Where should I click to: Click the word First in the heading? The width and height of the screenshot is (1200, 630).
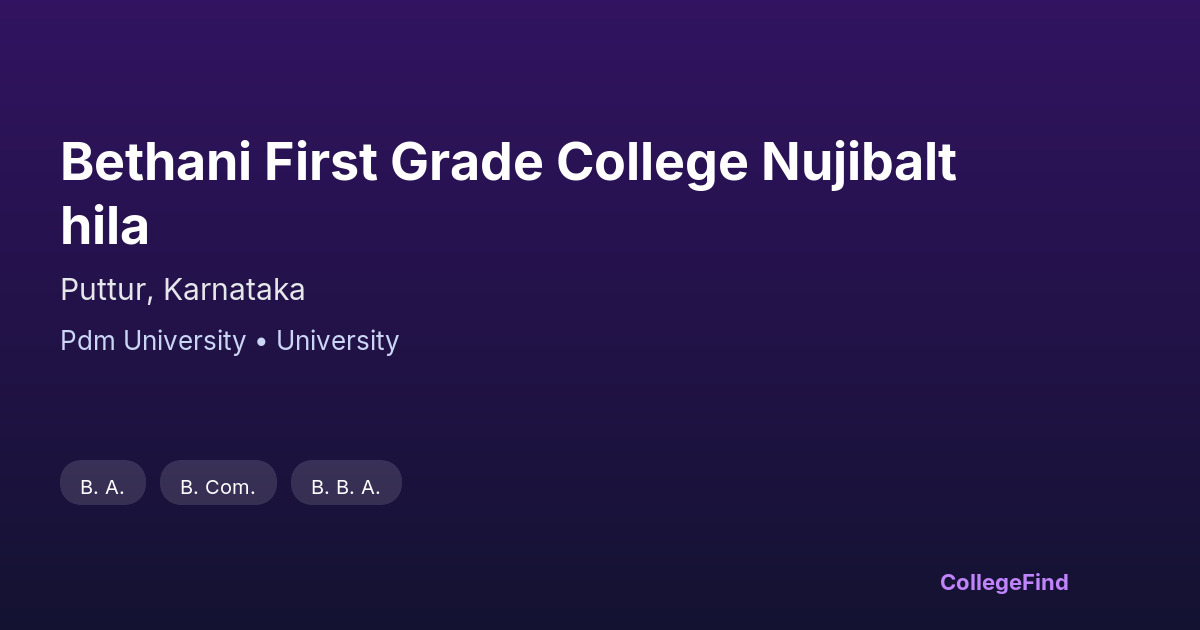click(320, 163)
